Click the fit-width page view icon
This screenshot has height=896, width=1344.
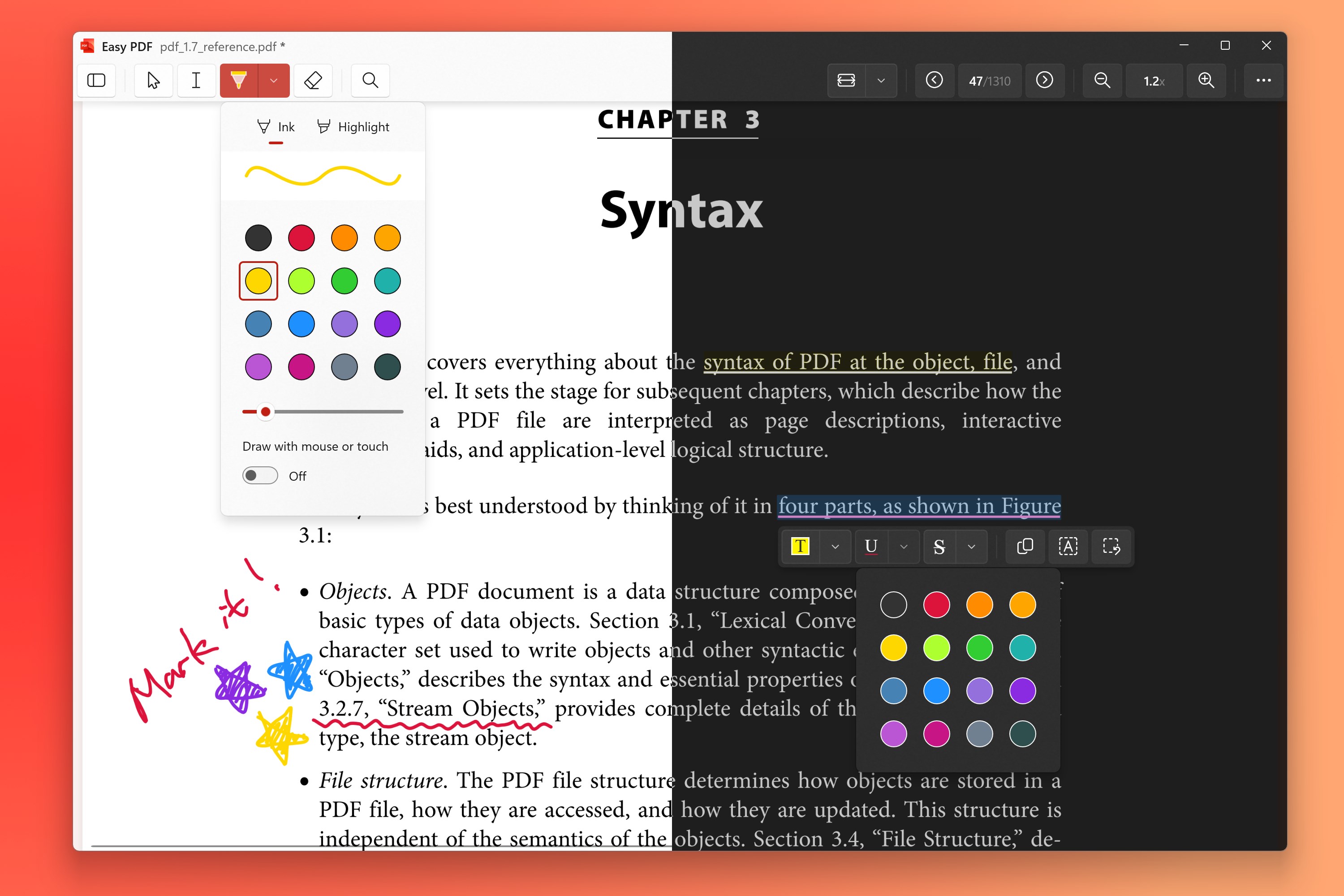click(846, 81)
